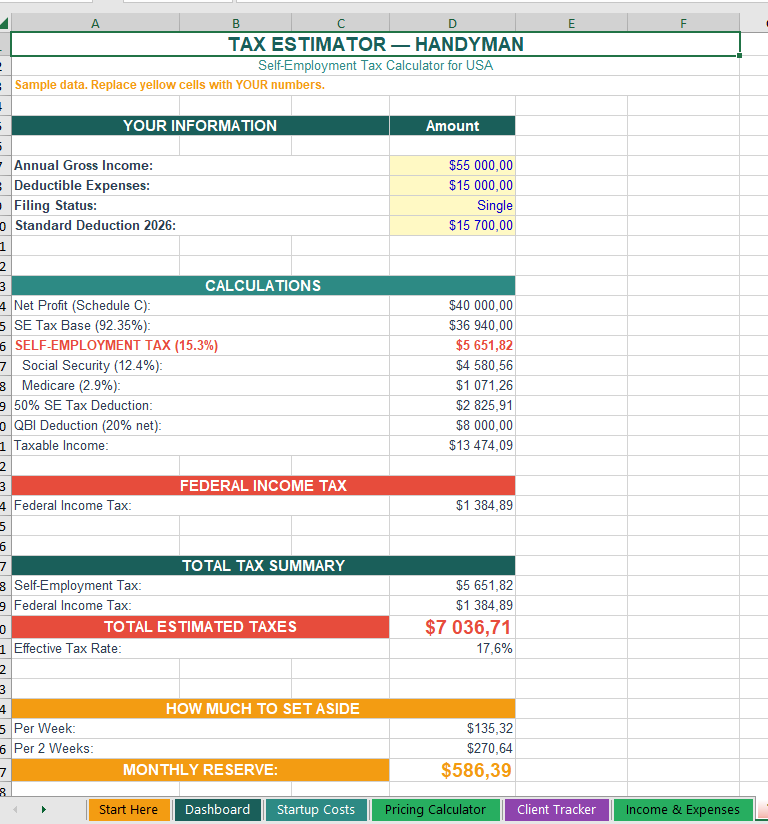Click the Net Profit (Schedule C) label

[82, 305]
